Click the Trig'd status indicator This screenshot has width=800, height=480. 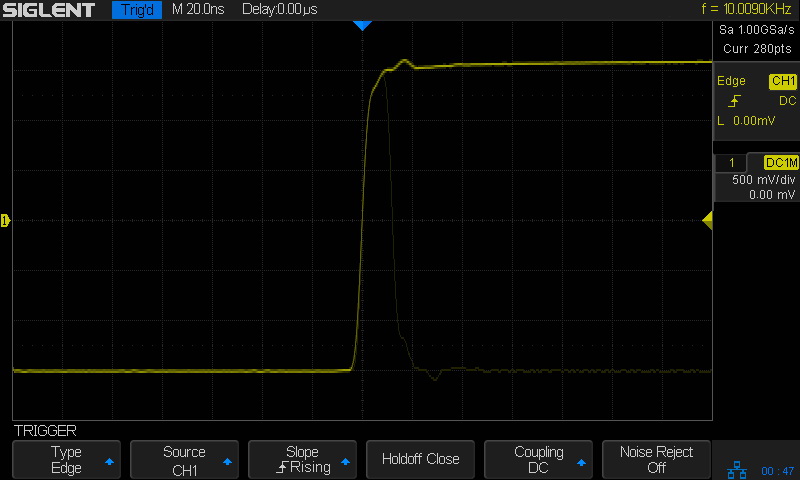click(x=136, y=10)
